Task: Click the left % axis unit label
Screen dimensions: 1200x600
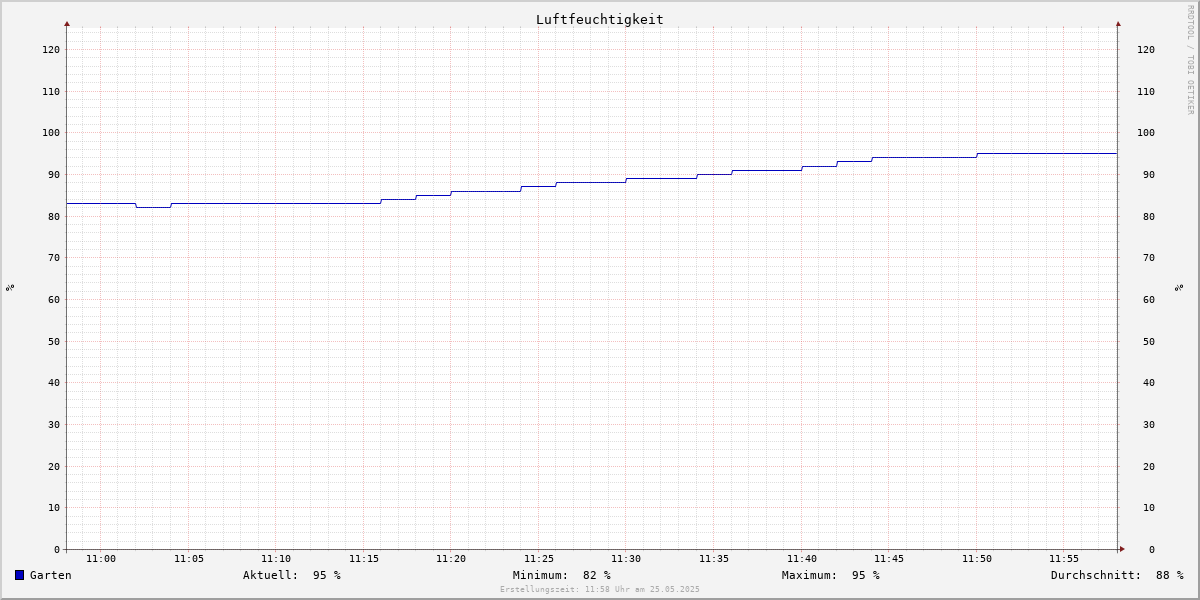Action: coord(10,287)
